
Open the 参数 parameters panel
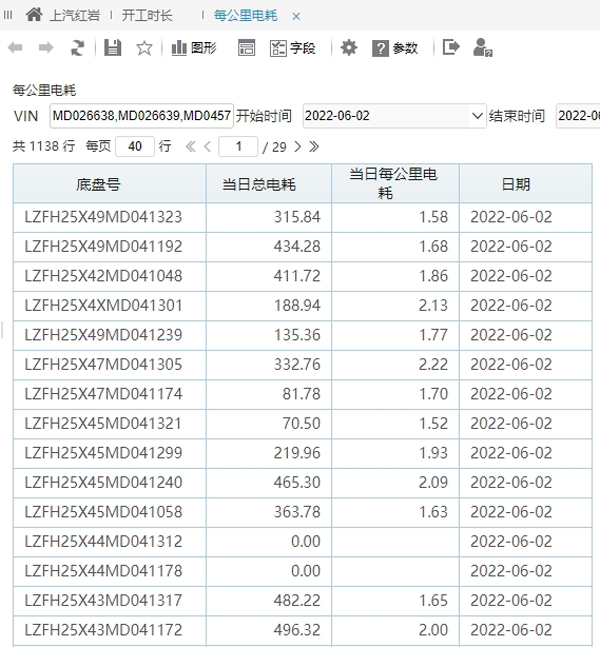point(395,48)
